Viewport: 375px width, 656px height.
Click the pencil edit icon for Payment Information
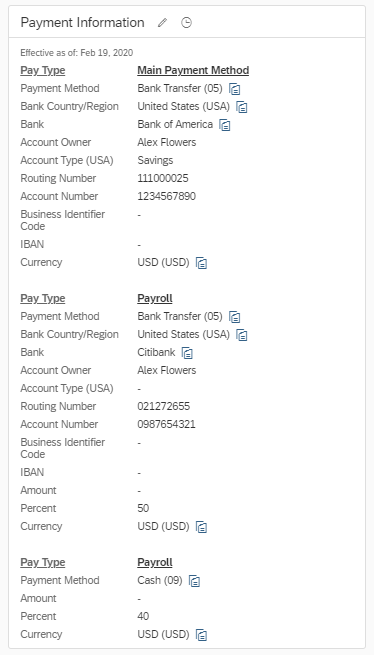pyautogui.click(x=162, y=23)
